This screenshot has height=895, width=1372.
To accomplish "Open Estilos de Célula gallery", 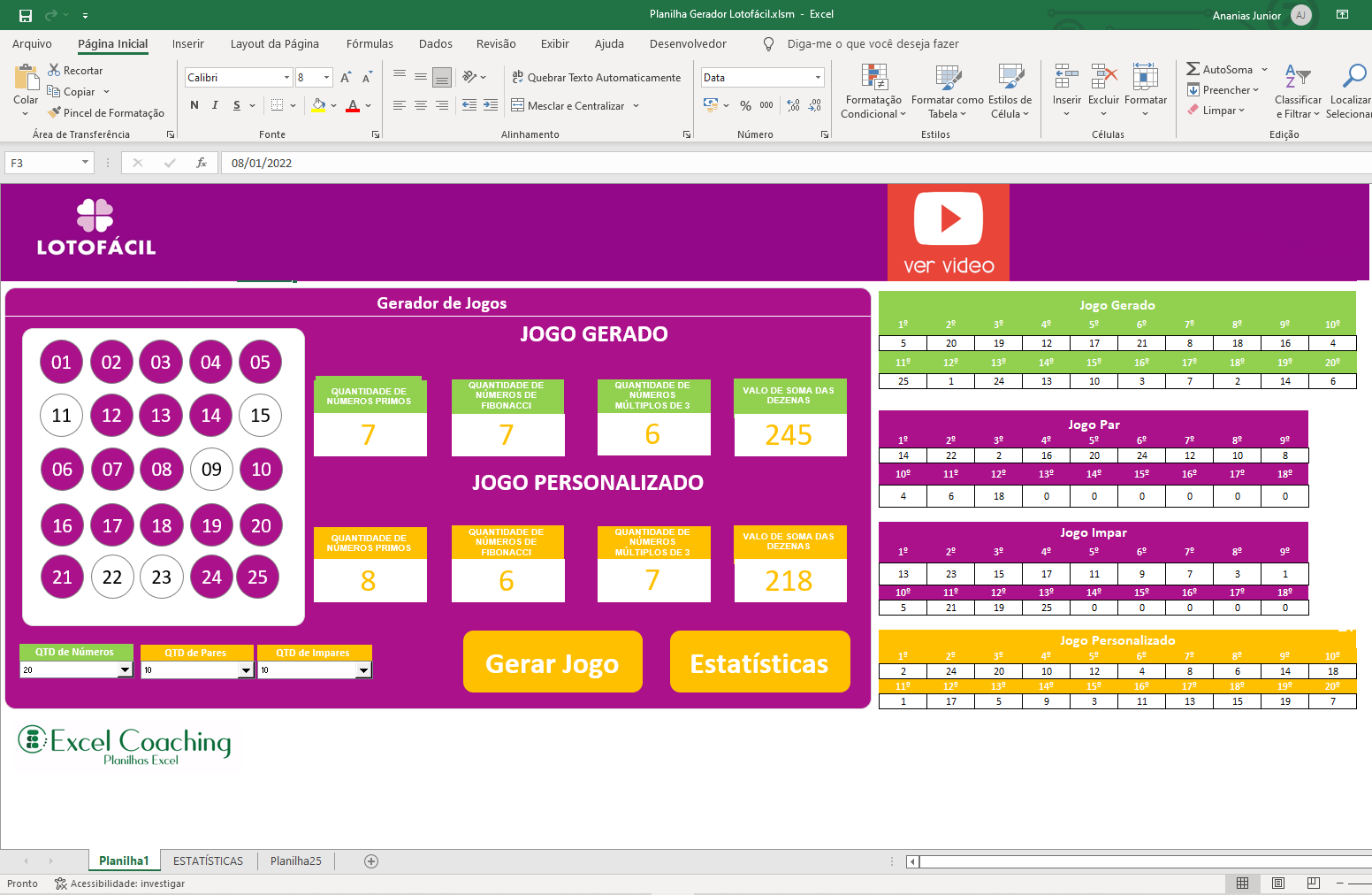I will (x=1010, y=91).
